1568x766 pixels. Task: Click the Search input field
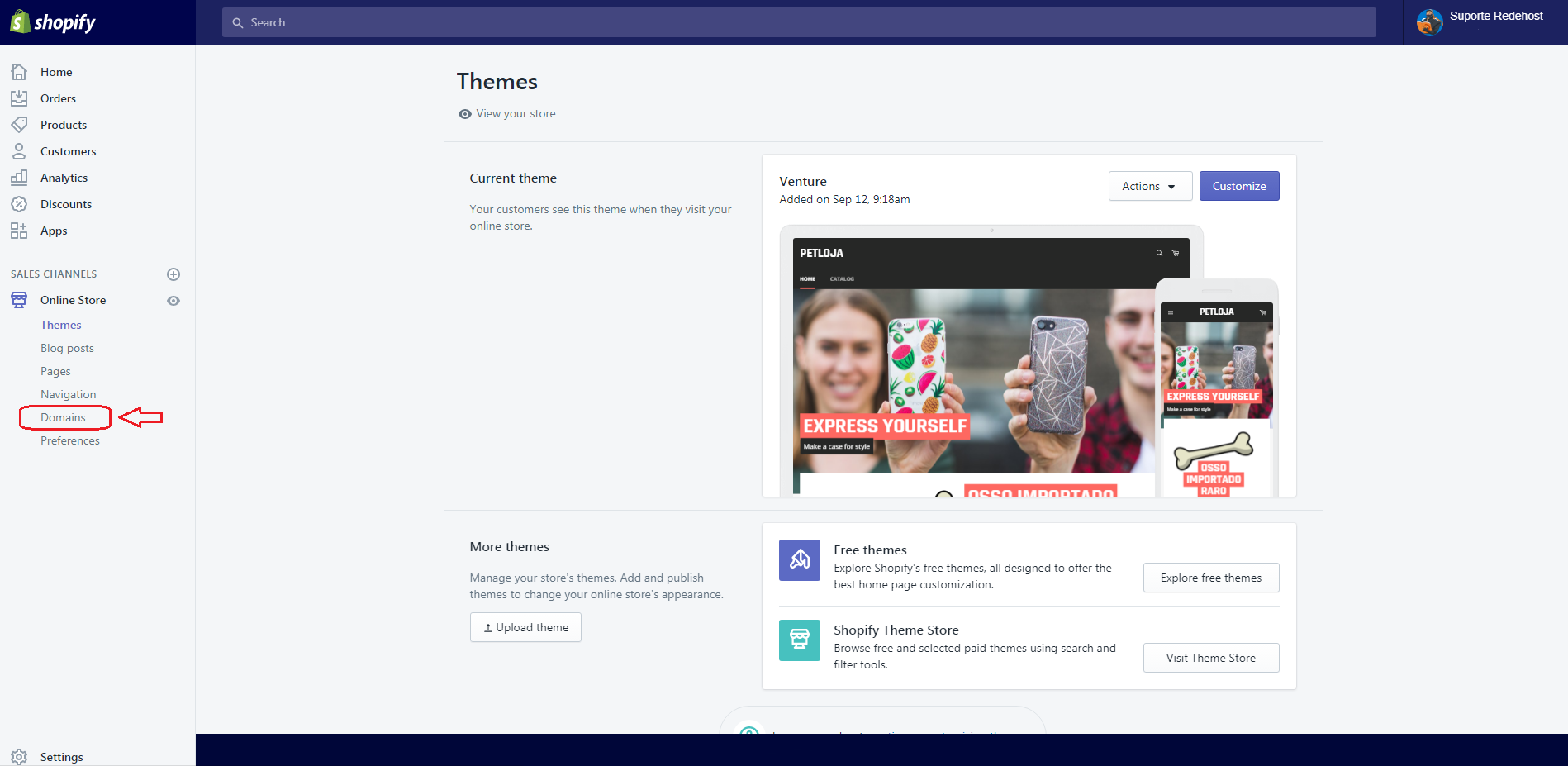pyautogui.click(x=798, y=22)
